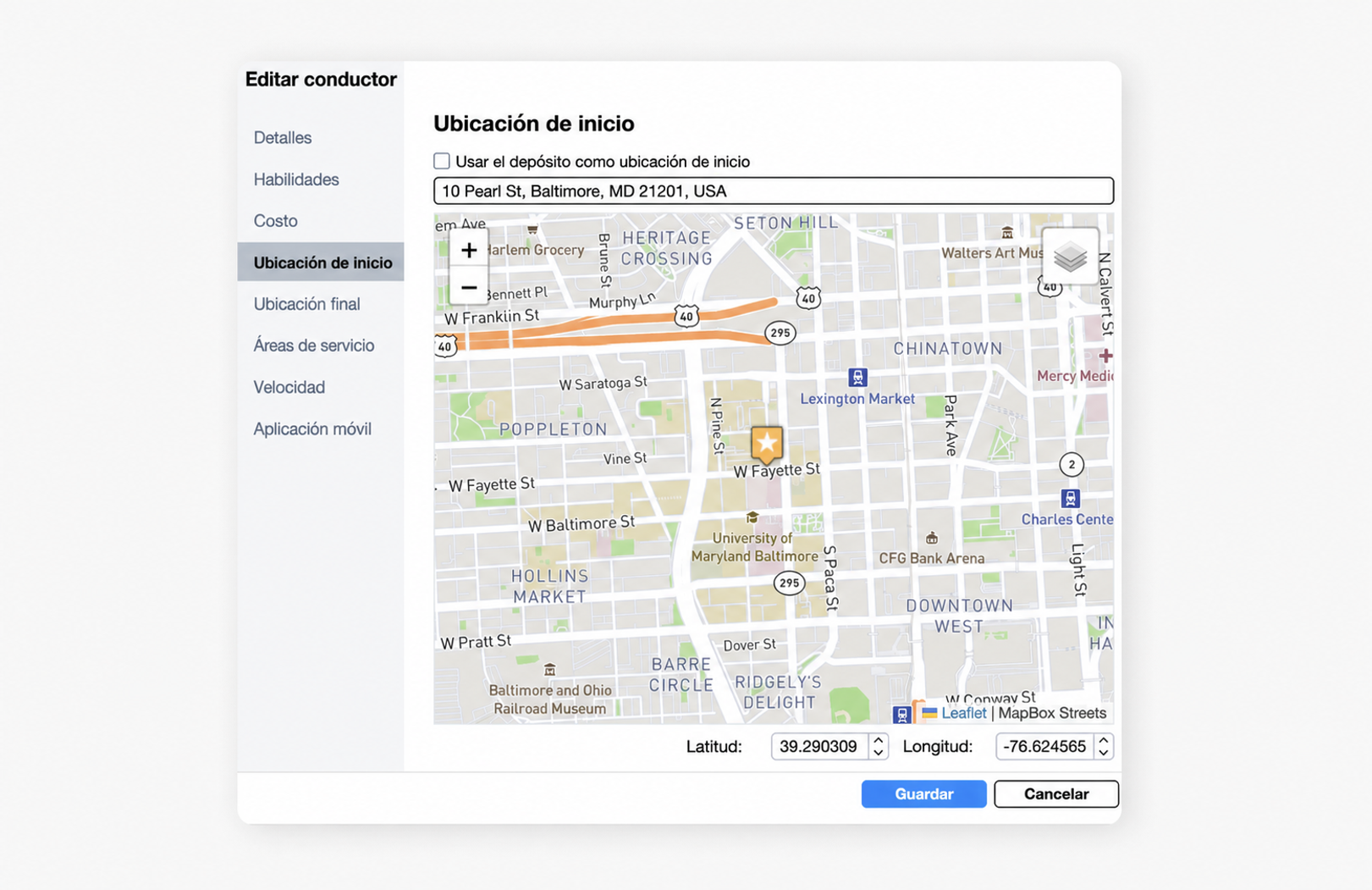The image size is (1372, 890).
Task: Open the Leaflet attribution link
Action: click(x=964, y=713)
